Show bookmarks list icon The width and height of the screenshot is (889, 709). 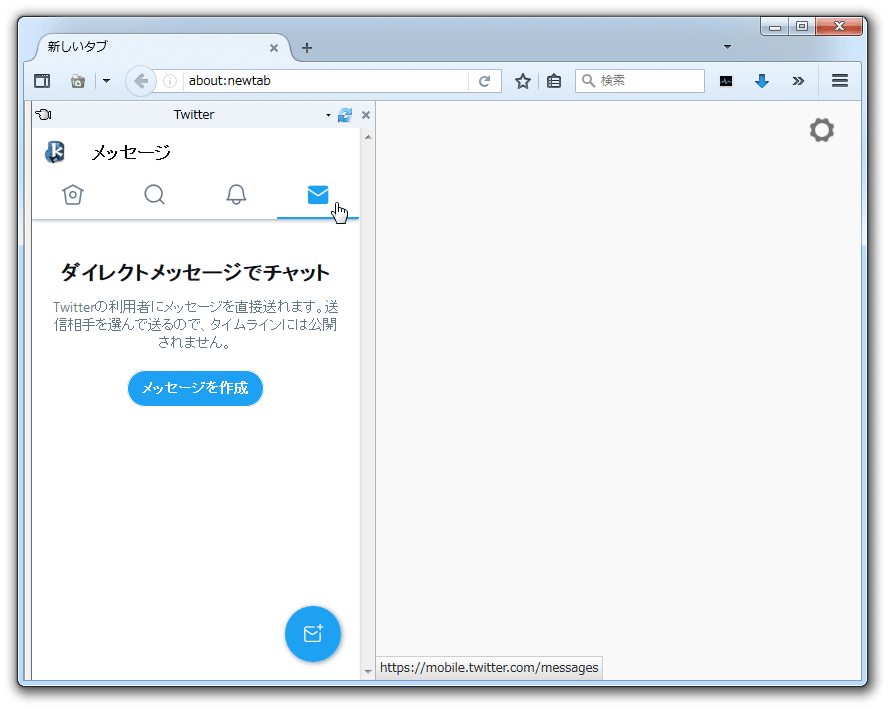coord(554,81)
